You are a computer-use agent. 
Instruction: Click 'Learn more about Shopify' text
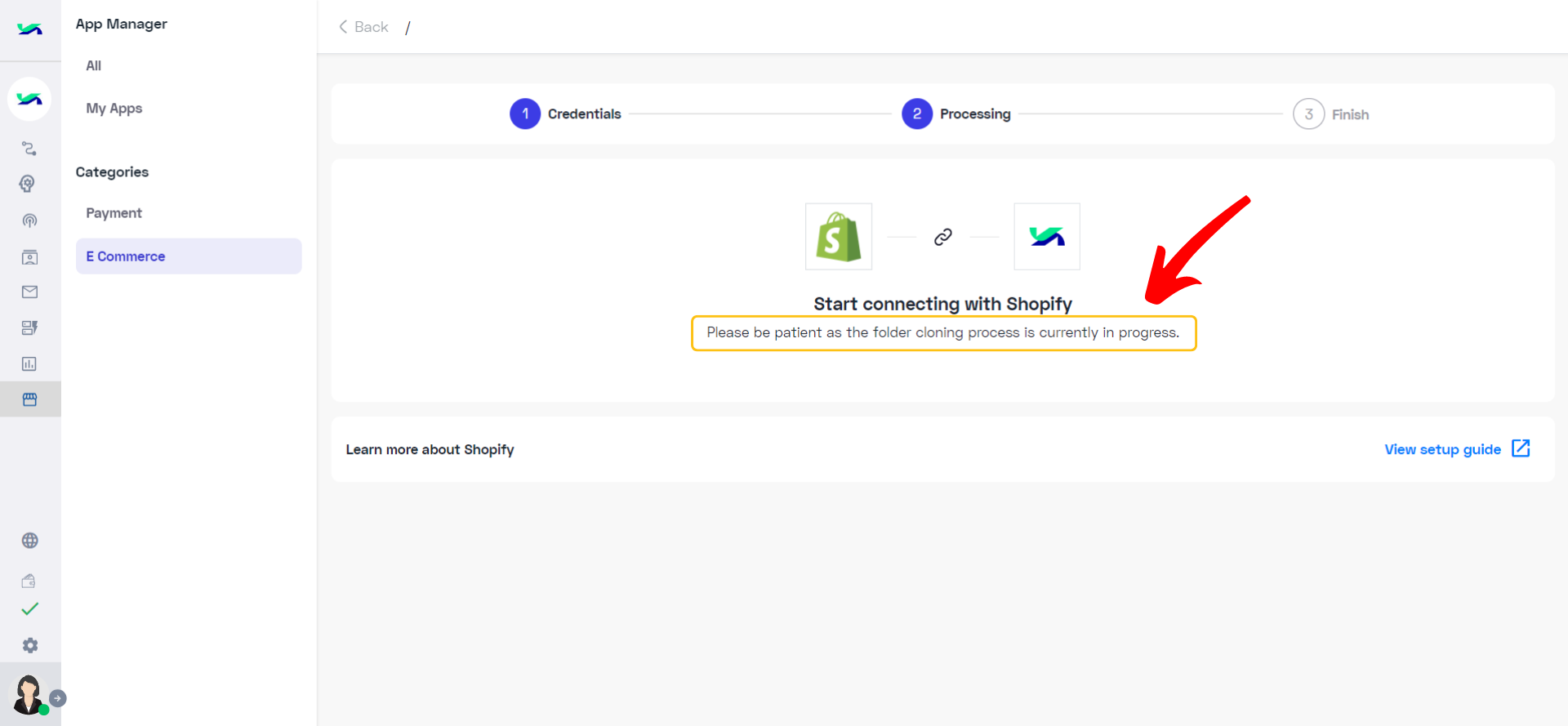coord(430,449)
